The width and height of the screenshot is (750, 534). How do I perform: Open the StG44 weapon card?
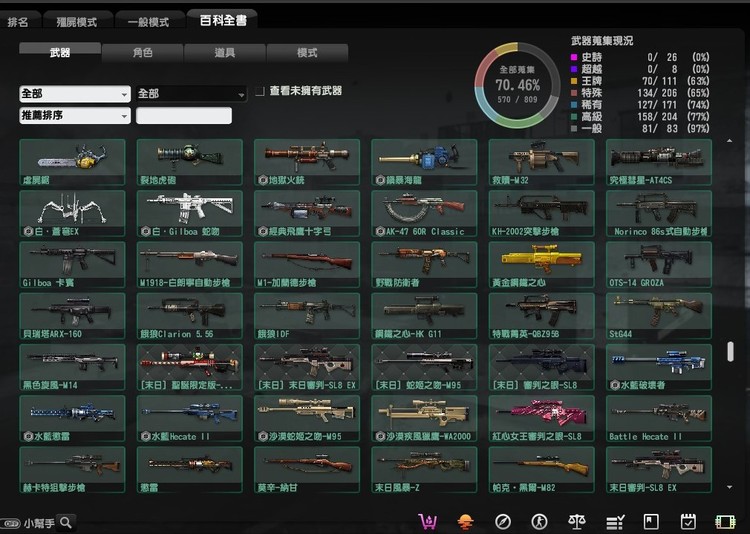659,316
